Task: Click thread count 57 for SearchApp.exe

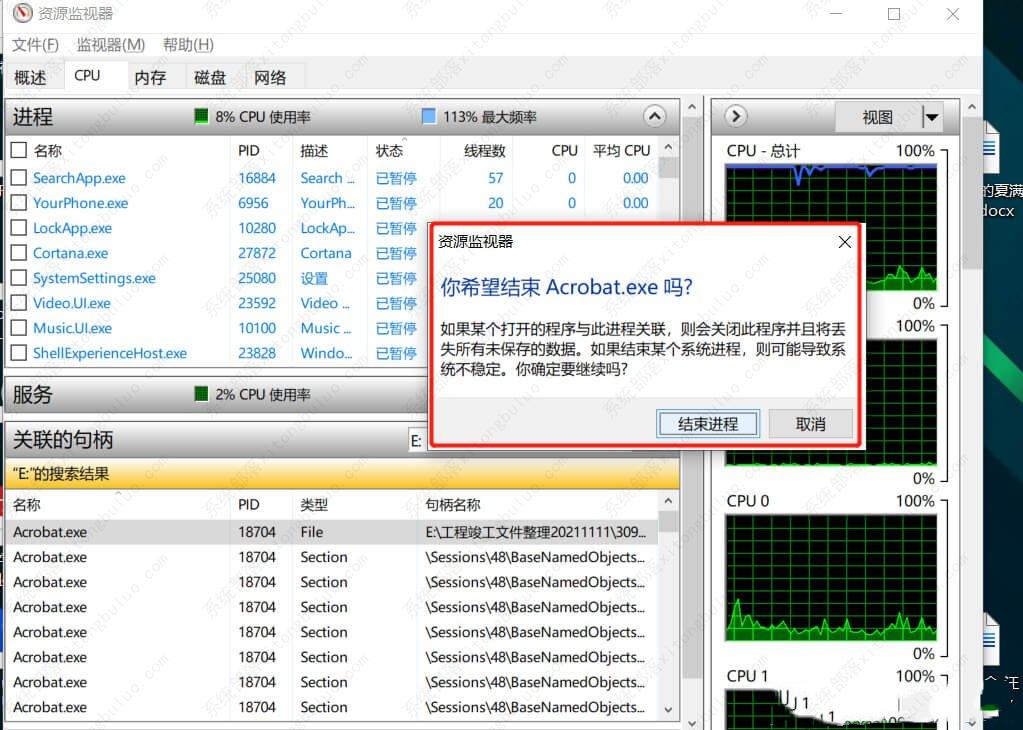Action: (496, 178)
